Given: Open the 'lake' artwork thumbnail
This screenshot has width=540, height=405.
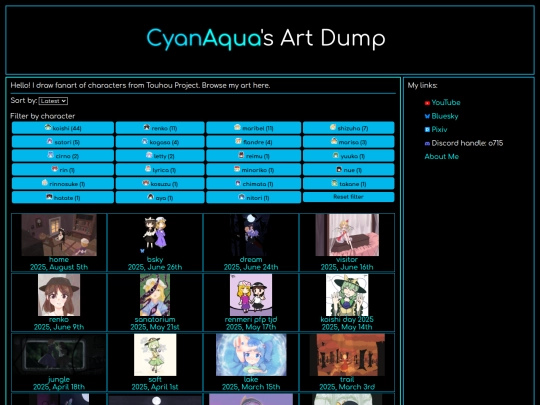Looking at the screenshot, I should (251, 355).
